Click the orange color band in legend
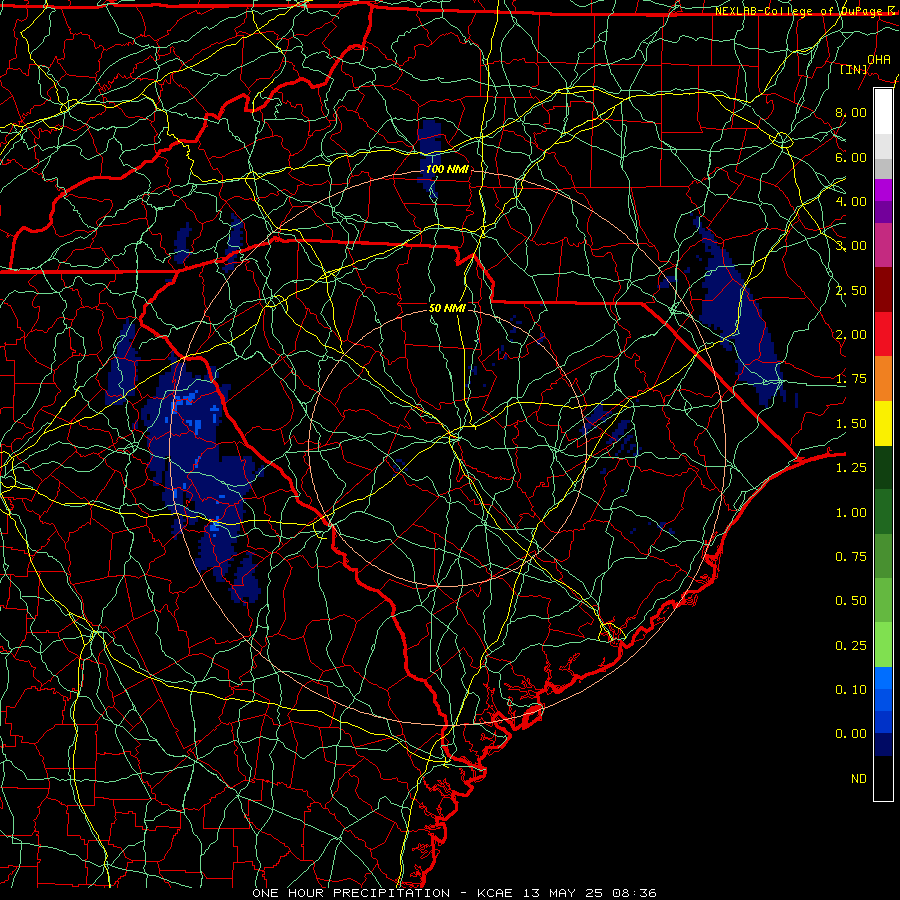This screenshot has height=900, width=900. point(883,379)
